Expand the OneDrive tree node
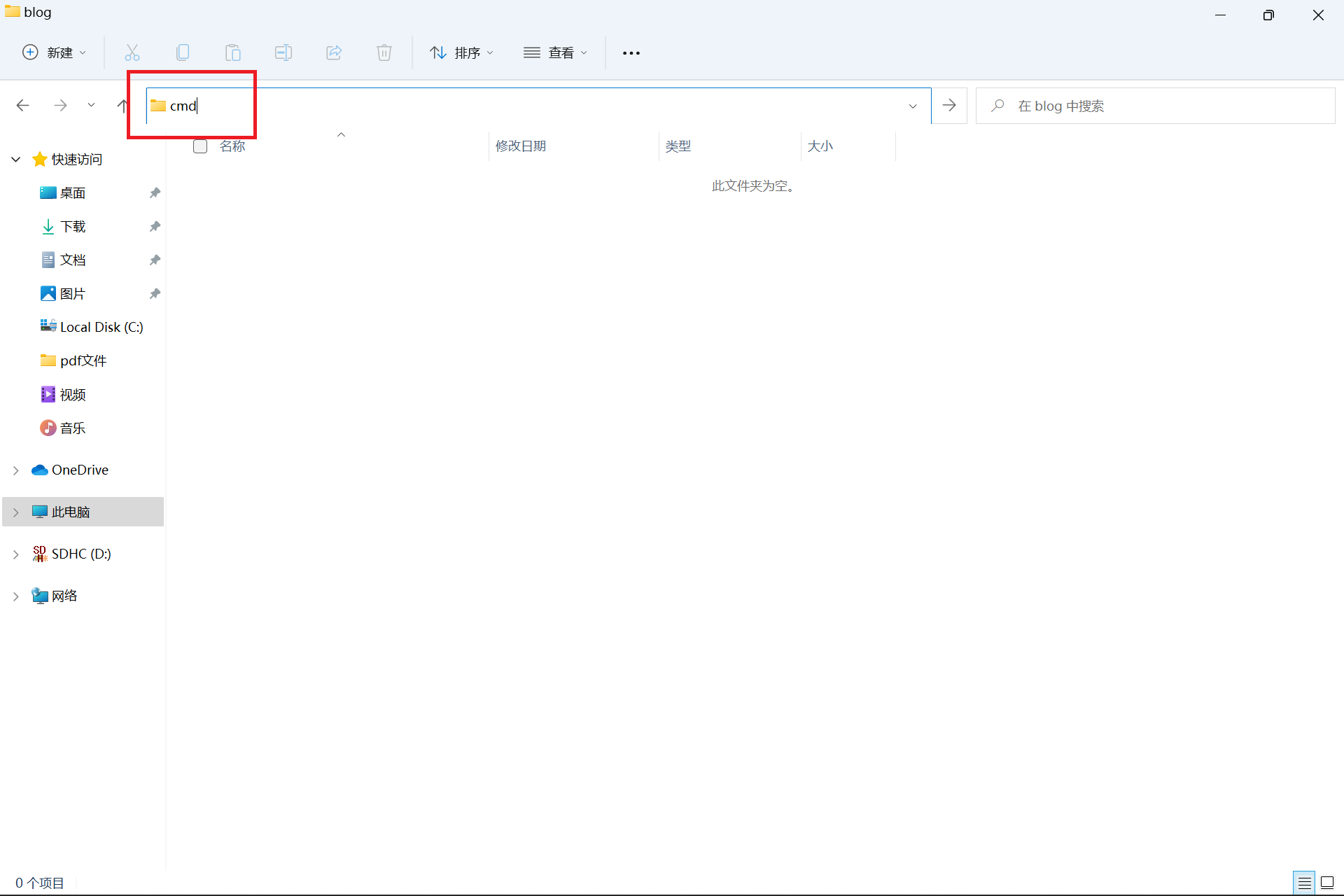The width and height of the screenshot is (1344, 896). [16, 470]
